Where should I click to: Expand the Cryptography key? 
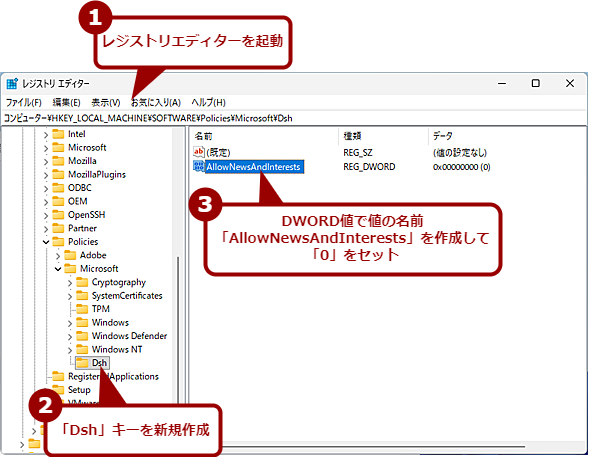click(x=70, y=283)
